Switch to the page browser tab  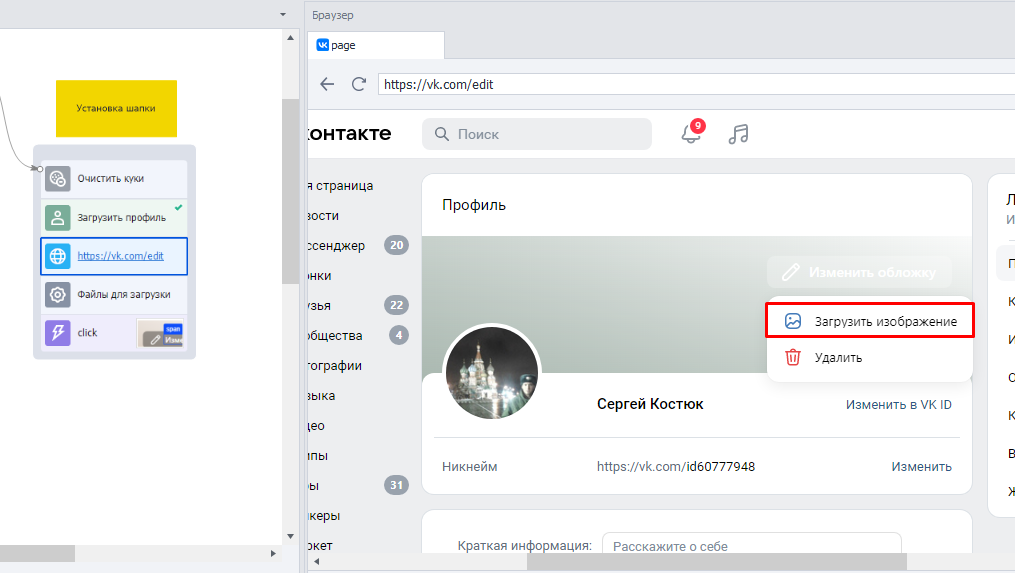(x=375, y=45)
